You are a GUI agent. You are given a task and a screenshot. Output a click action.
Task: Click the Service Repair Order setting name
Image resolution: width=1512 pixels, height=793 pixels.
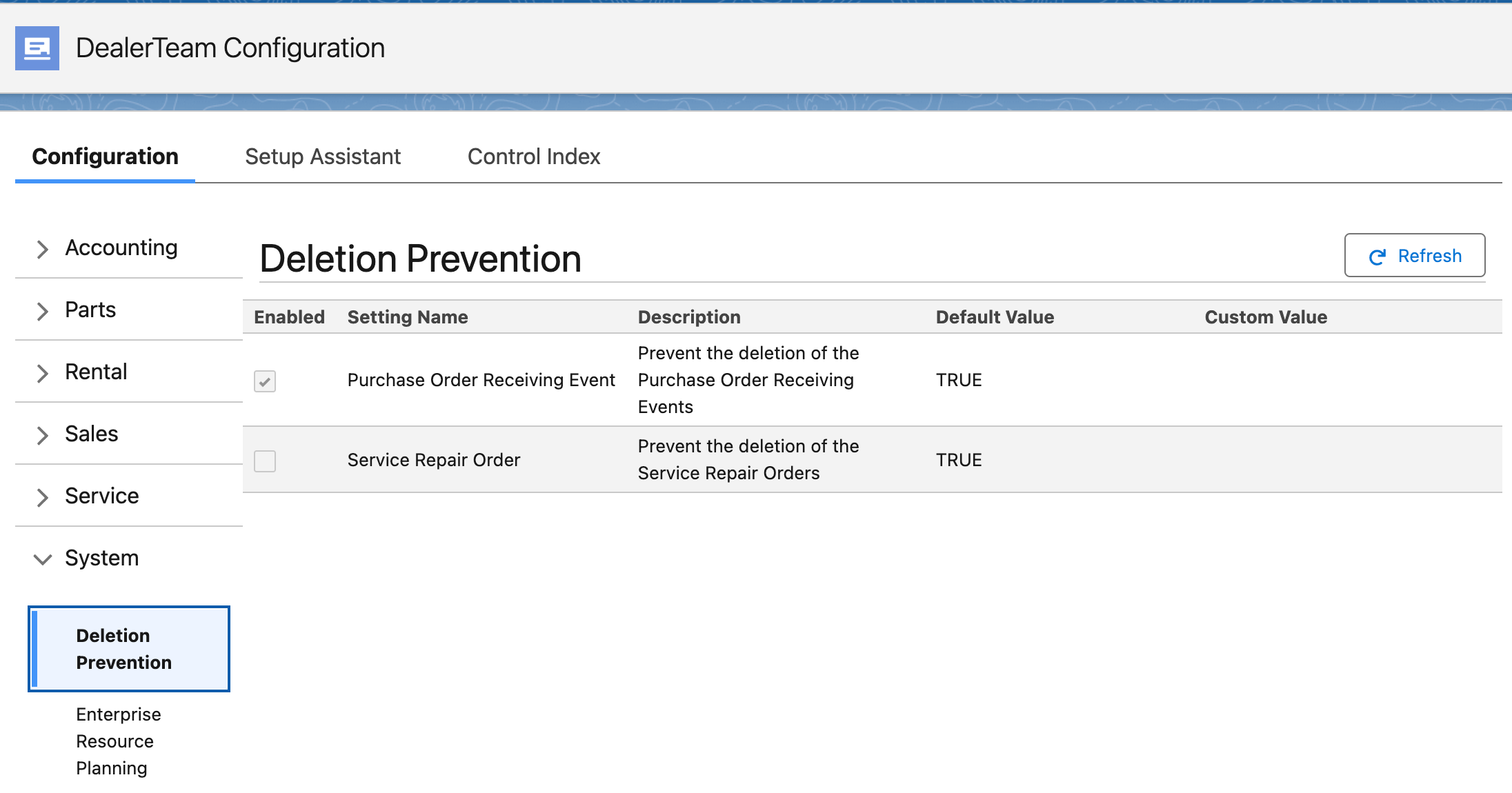433,460
